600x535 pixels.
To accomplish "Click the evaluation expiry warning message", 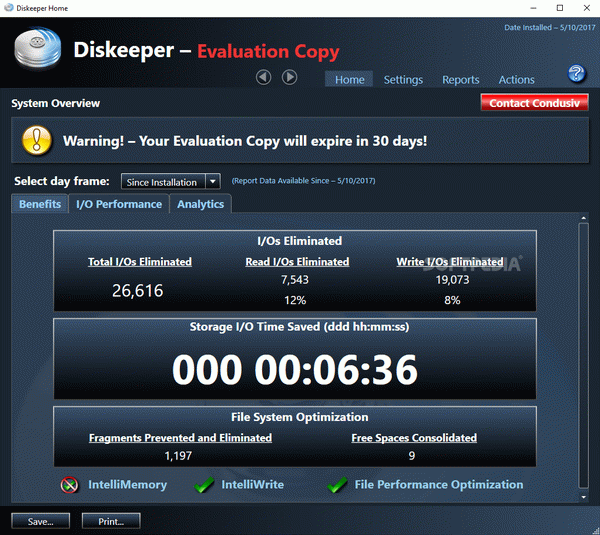I will [x=245, y=141].
